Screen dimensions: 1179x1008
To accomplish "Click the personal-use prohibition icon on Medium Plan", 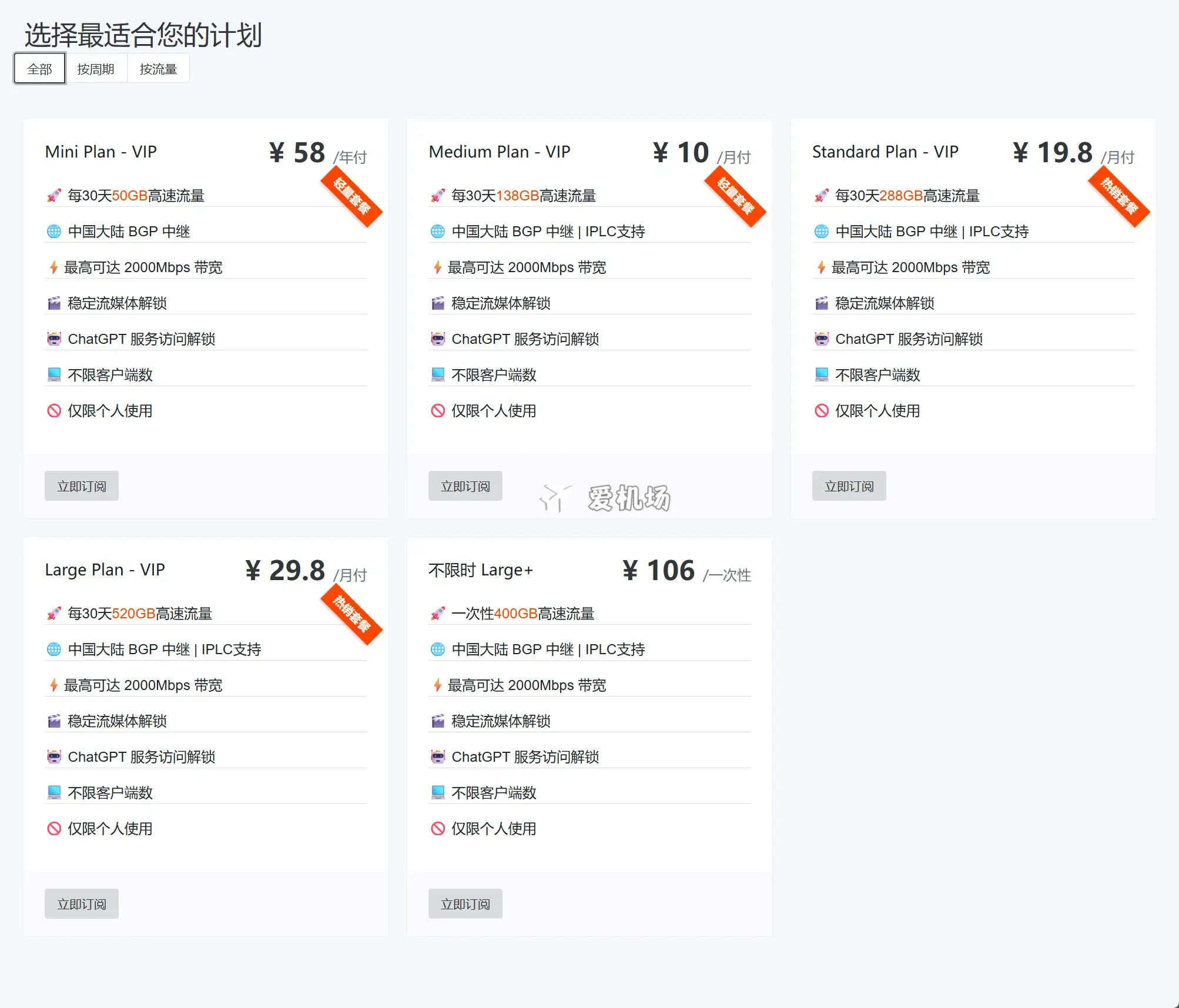I will click(x=437, y=410).
